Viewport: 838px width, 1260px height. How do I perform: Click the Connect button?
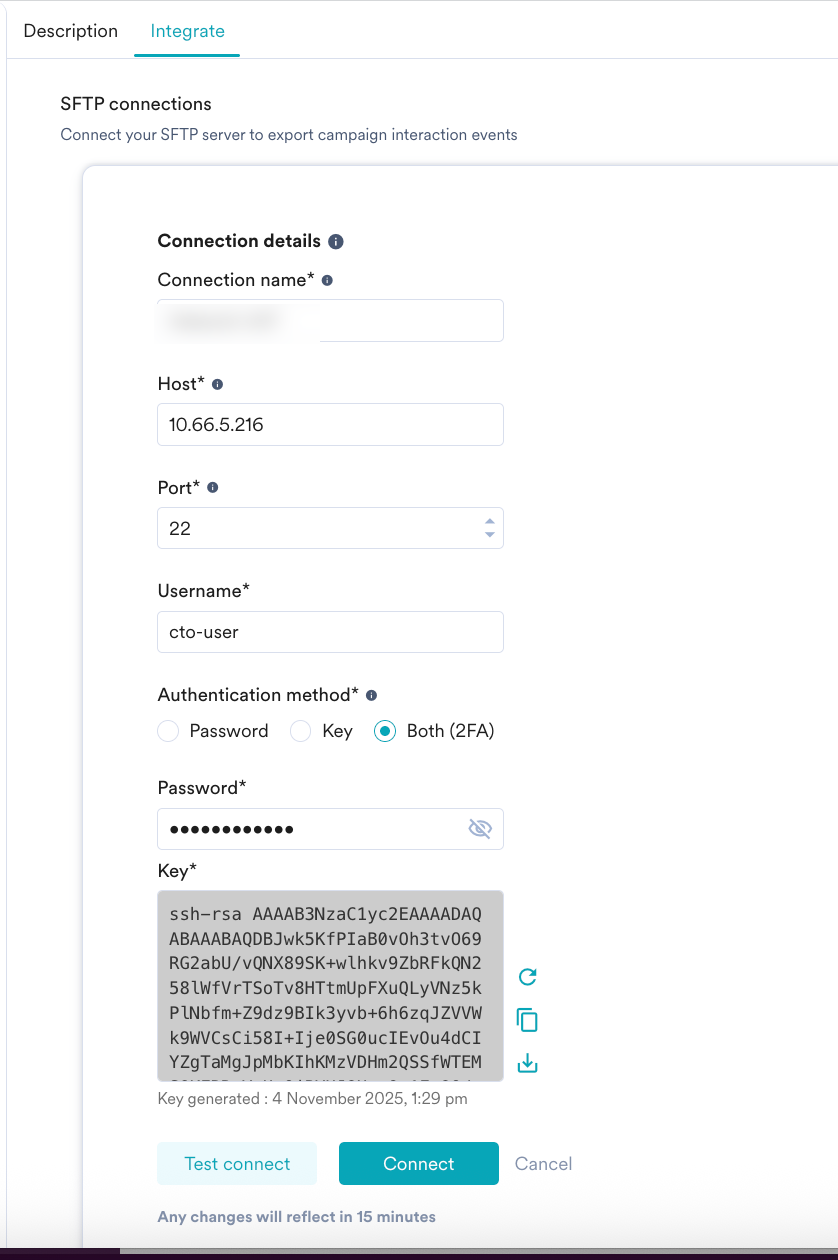(x=419, y=1164)
